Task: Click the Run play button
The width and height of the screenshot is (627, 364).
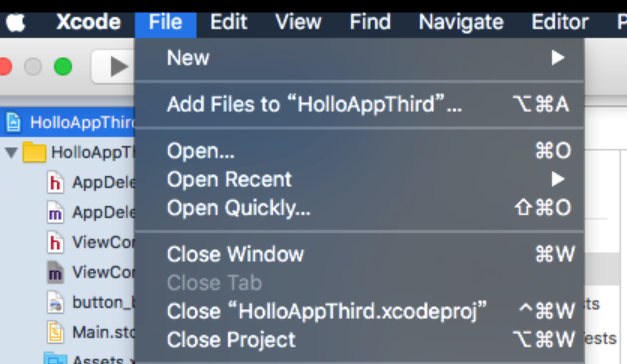Action: point(118,66)
